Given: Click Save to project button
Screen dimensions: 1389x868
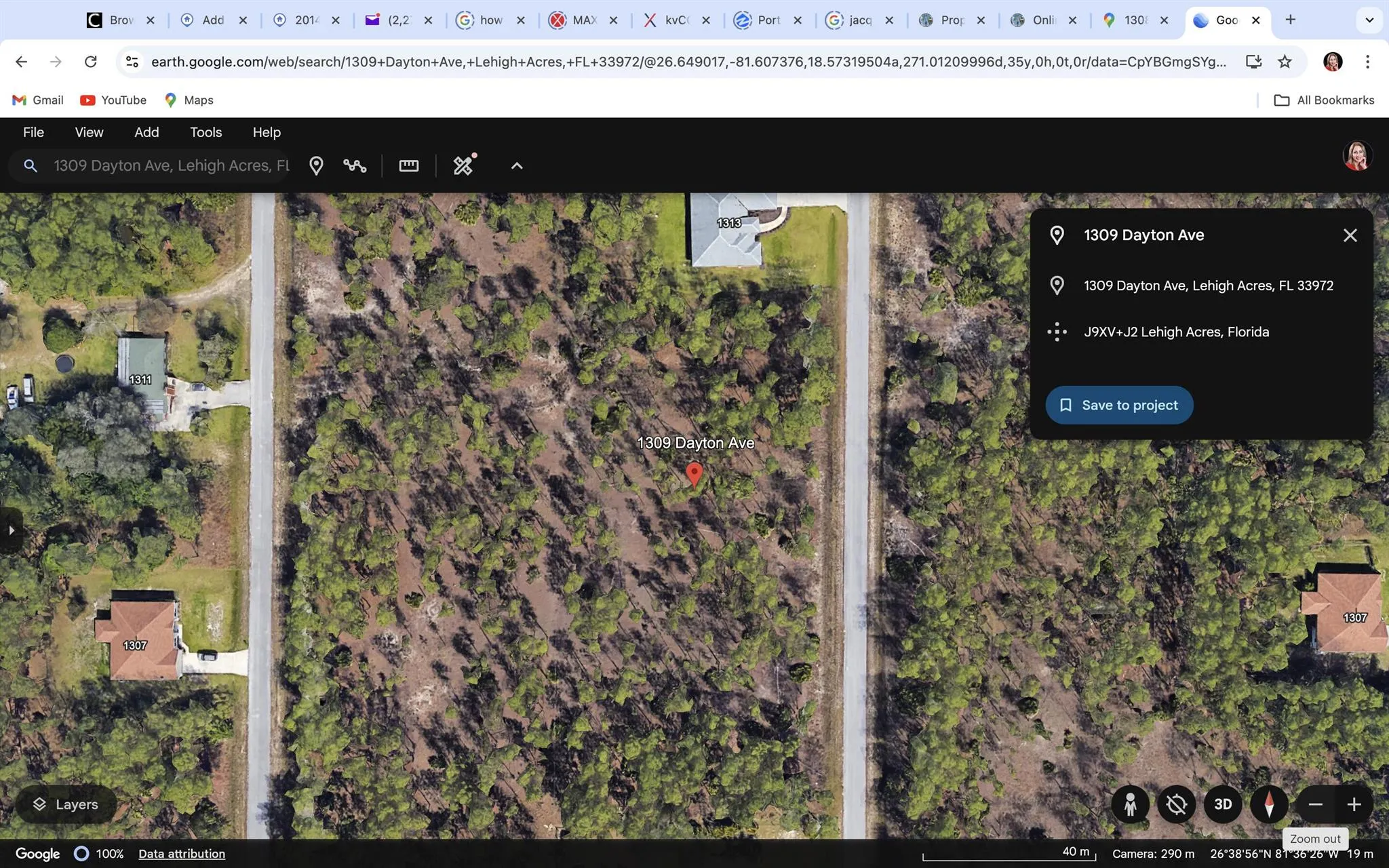Looking at the screenshot, I should tap(1119, 405).
